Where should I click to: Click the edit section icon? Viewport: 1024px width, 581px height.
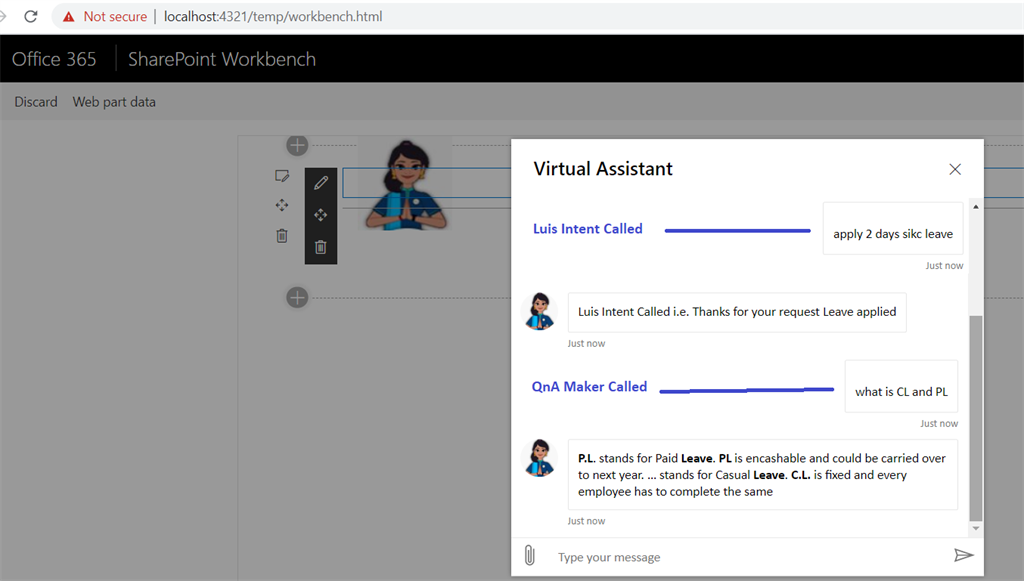tap(282, 176)
